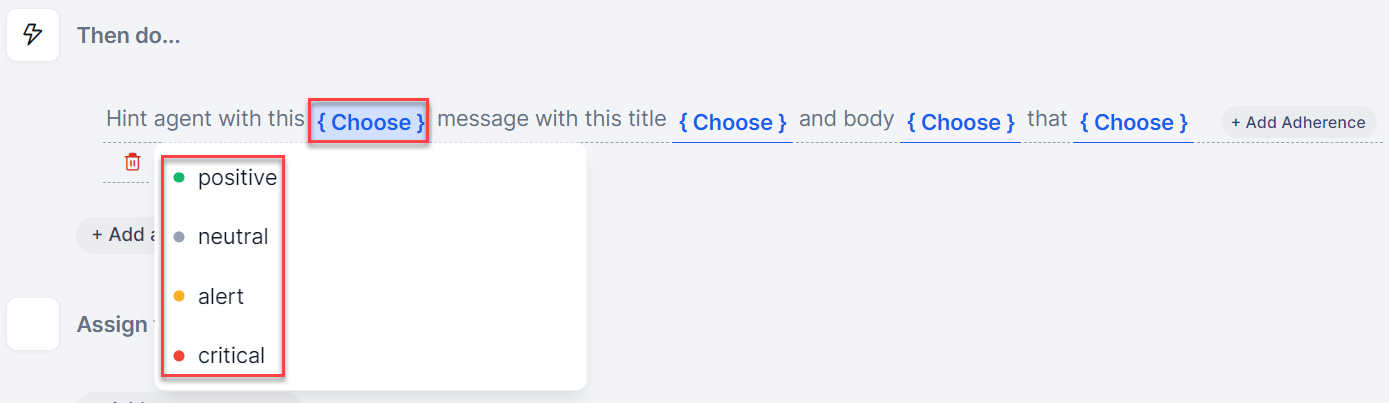Select the positive message type
Viewport: 1389px width, 403px height.
click(x=237, y=178)
